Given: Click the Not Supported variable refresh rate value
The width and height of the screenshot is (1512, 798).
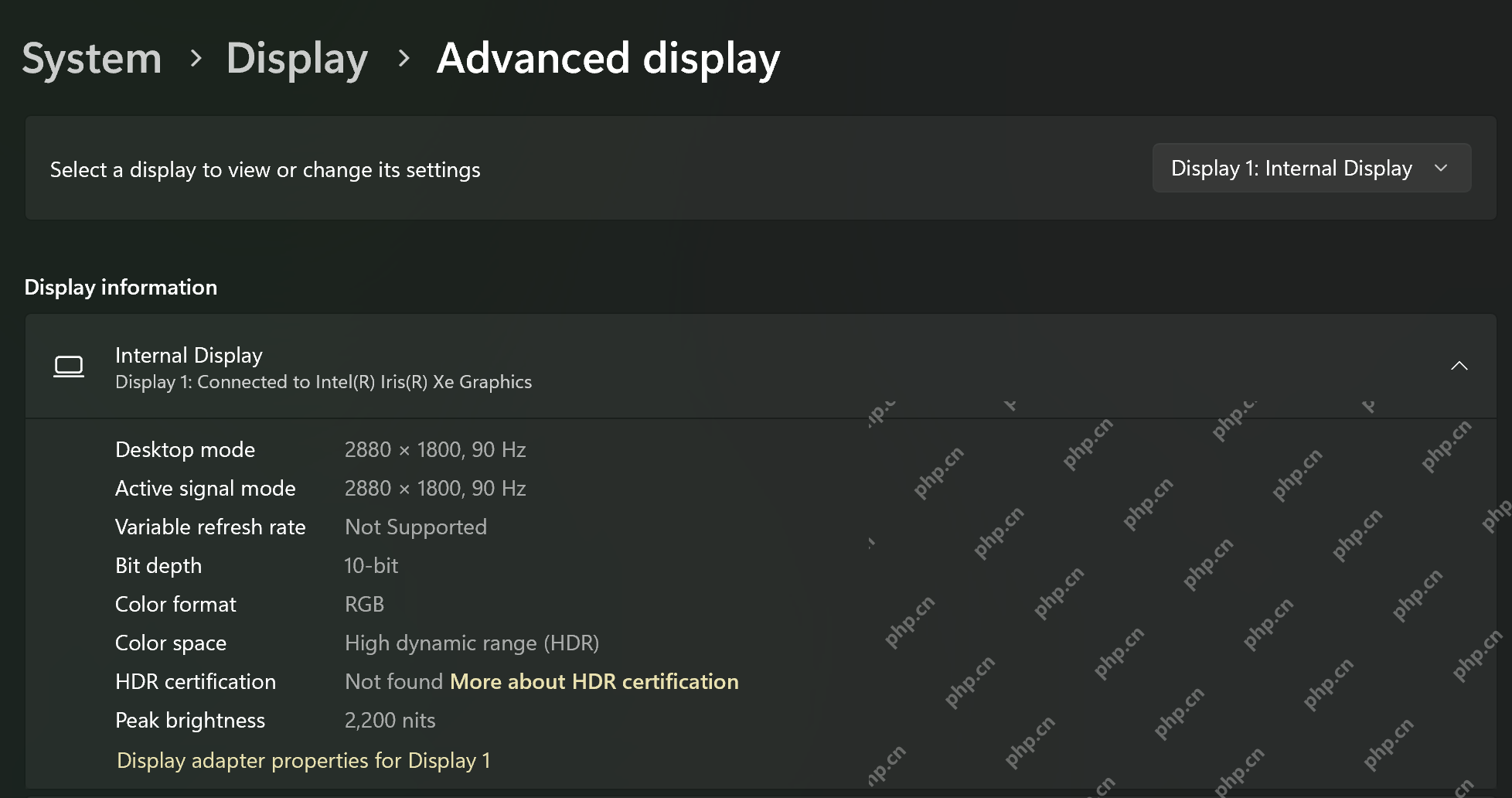Looking at the screenshot, I should [x=416, y=527].
